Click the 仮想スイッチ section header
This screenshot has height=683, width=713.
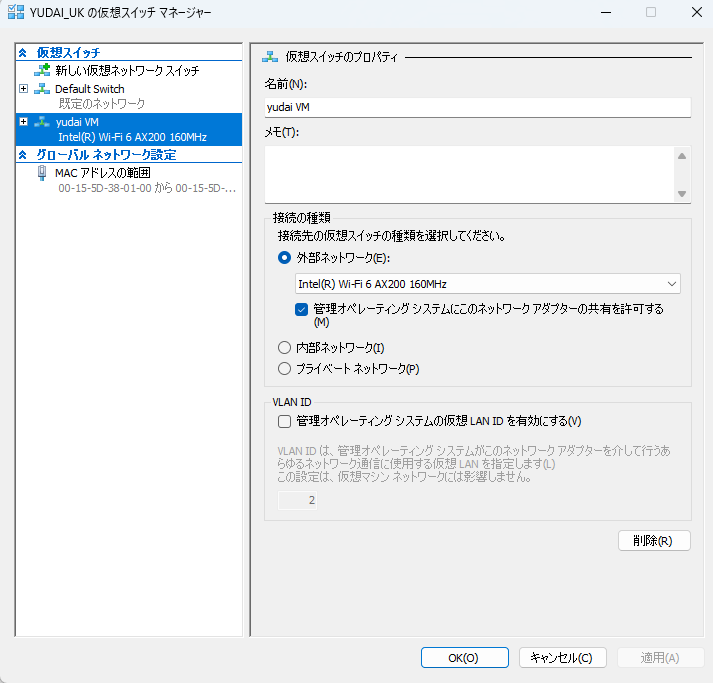click(x=68, y=53)
